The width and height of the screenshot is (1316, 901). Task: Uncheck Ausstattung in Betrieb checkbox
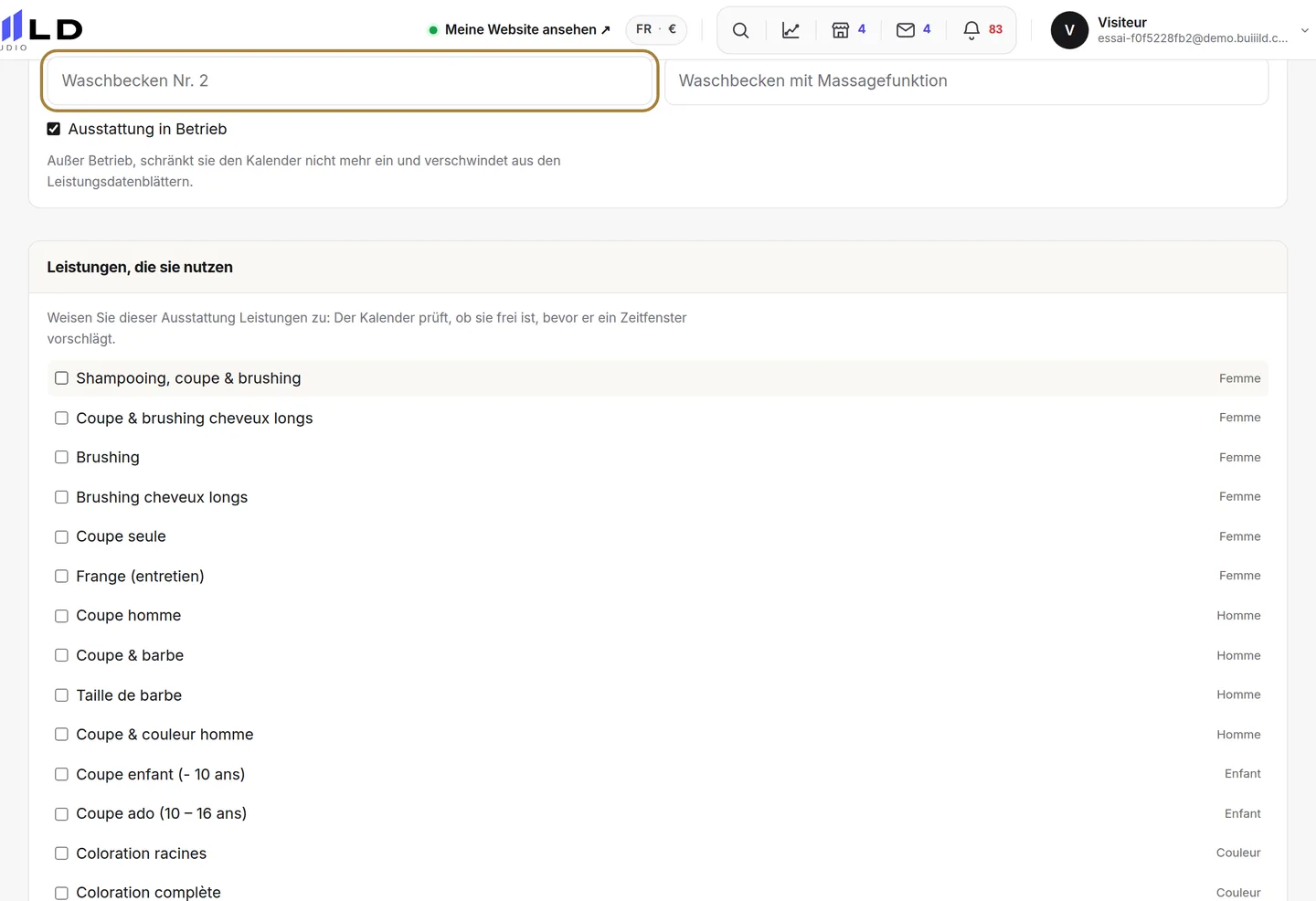tap(54, 129)
